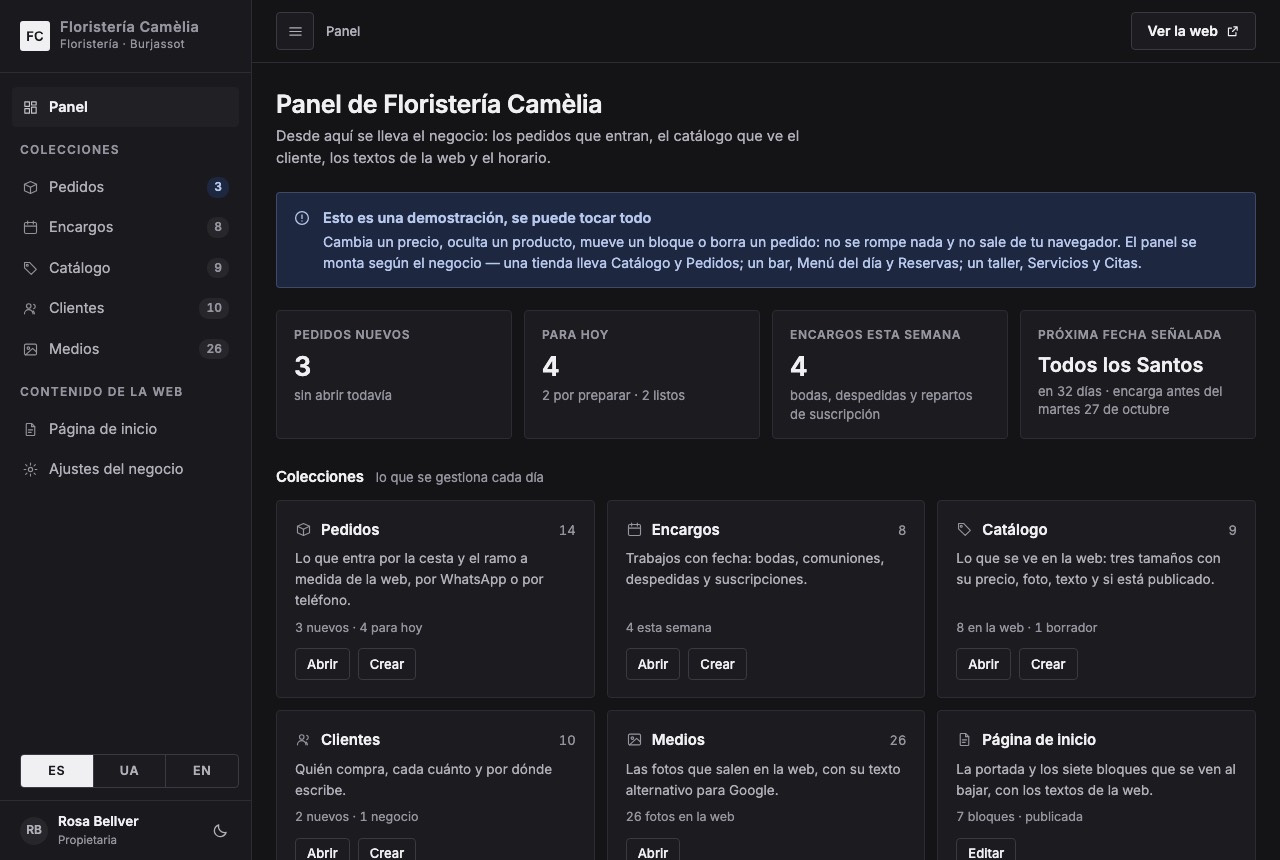Click the Página de inicio card document icon
The image size is (1280, 860).
pyautogui.click(x=964, y=739)
